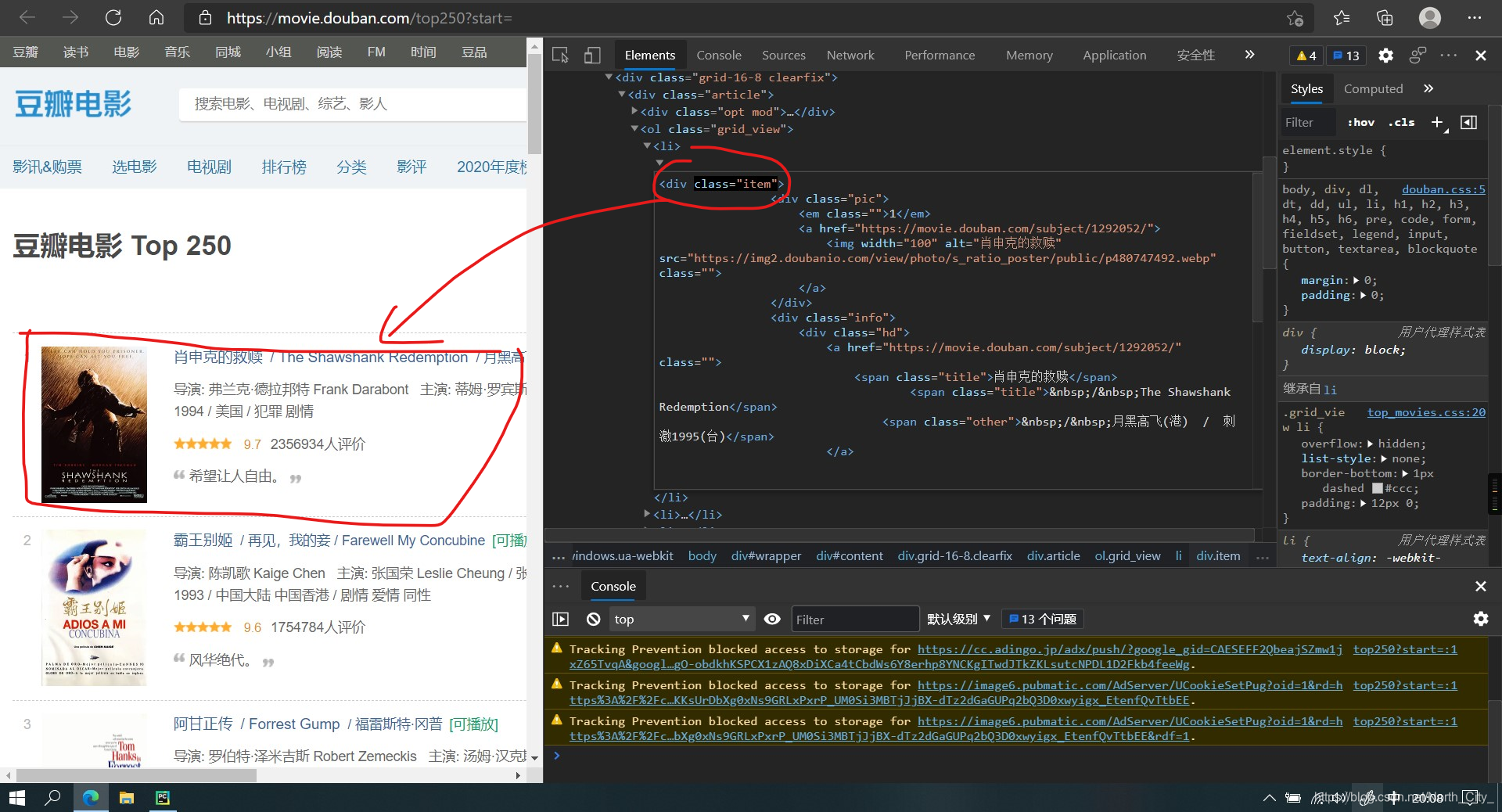Open the Sources tab
1502x812 pixels.
(783, 55)
